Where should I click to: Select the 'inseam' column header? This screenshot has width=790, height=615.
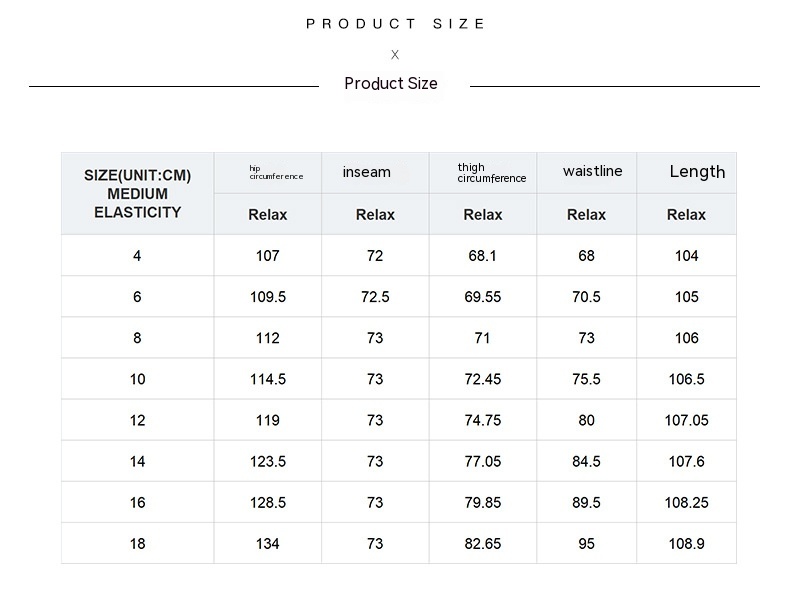pyautogui.click(x=367, y=173)
